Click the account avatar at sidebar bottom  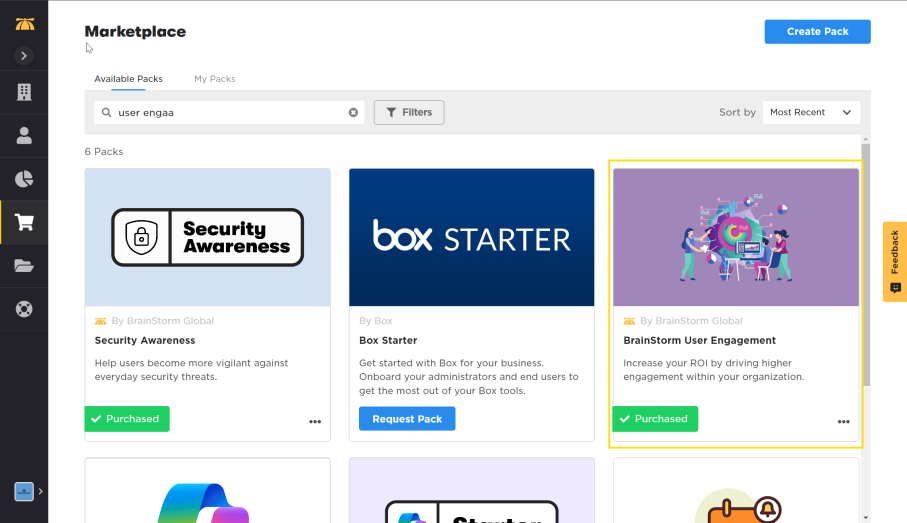click(x=24, y=492)
